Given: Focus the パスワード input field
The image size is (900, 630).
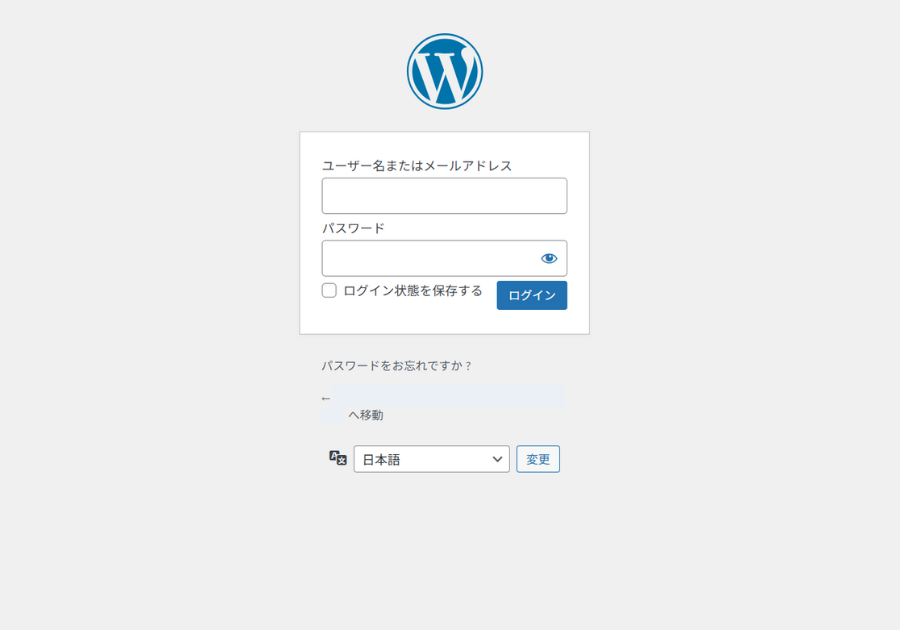Looking at the screenshot, I should tap(430, 258).
